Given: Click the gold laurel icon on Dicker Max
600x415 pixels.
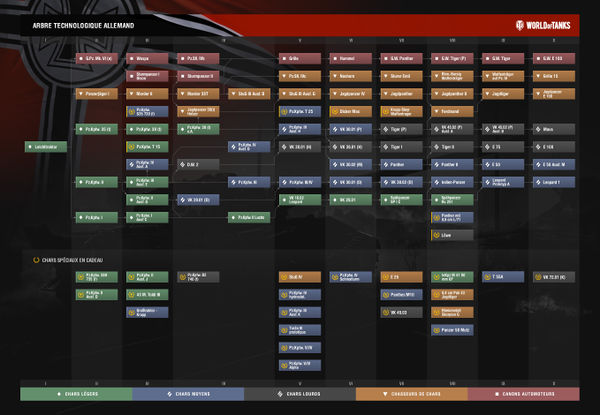Looking at the screenshot, I should (335, 111).
